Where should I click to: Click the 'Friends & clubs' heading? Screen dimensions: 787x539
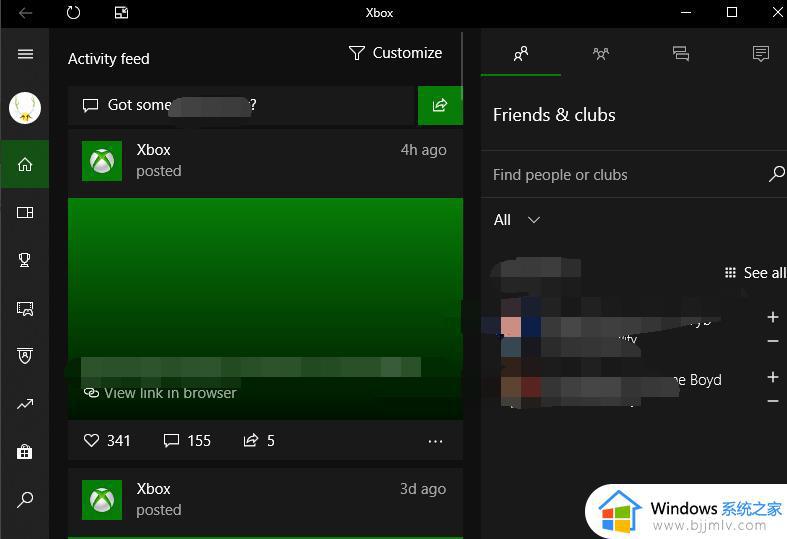click(x=554, y=115)
